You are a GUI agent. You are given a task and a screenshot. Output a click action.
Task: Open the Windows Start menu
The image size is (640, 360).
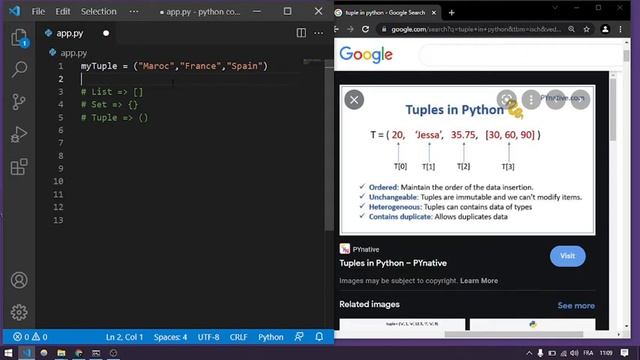(x=8, y=353)
